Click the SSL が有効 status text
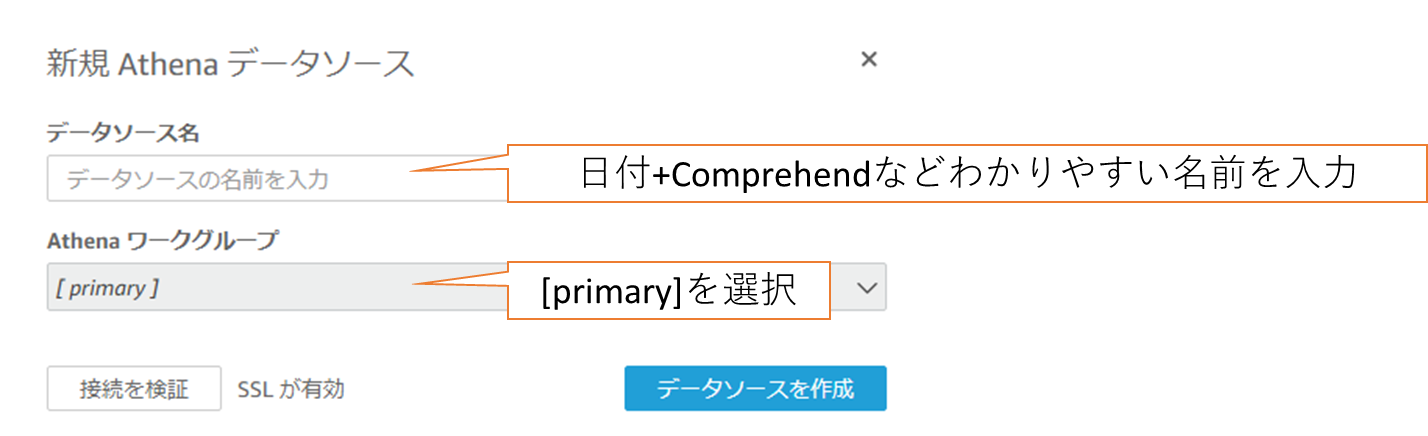1428x436 pixels. pos(291,389)
